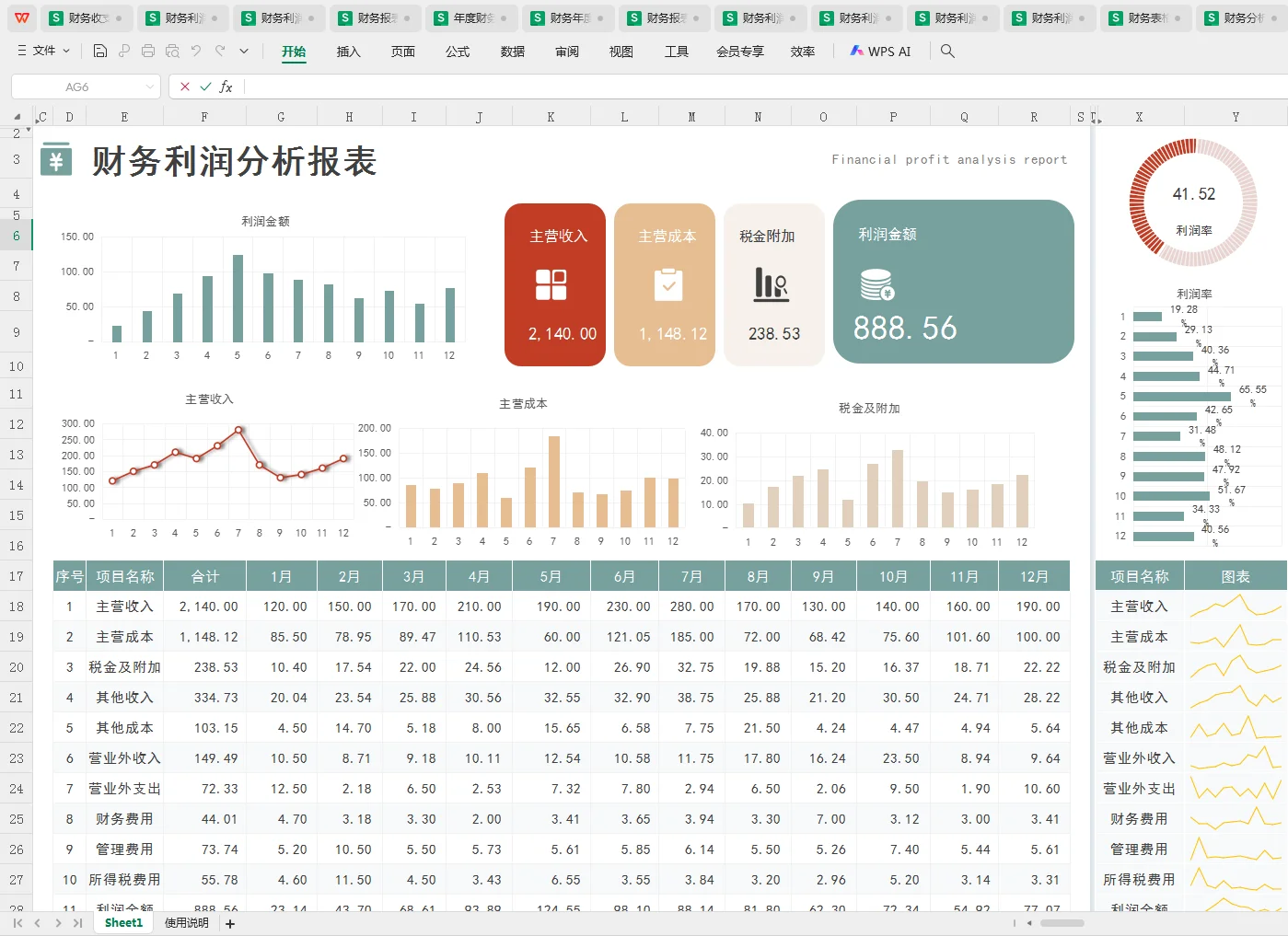Launch WPS AI
Viewport: 1288px width, 936px height.
(880, 52)
